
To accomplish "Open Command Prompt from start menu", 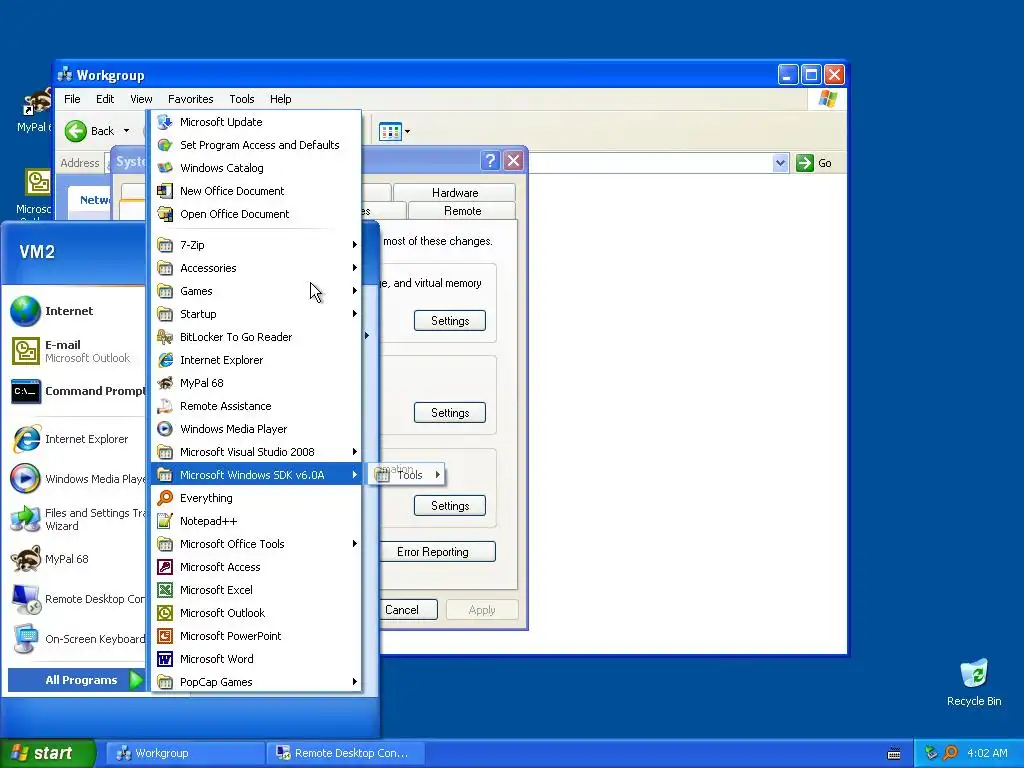I will (76, 391).
